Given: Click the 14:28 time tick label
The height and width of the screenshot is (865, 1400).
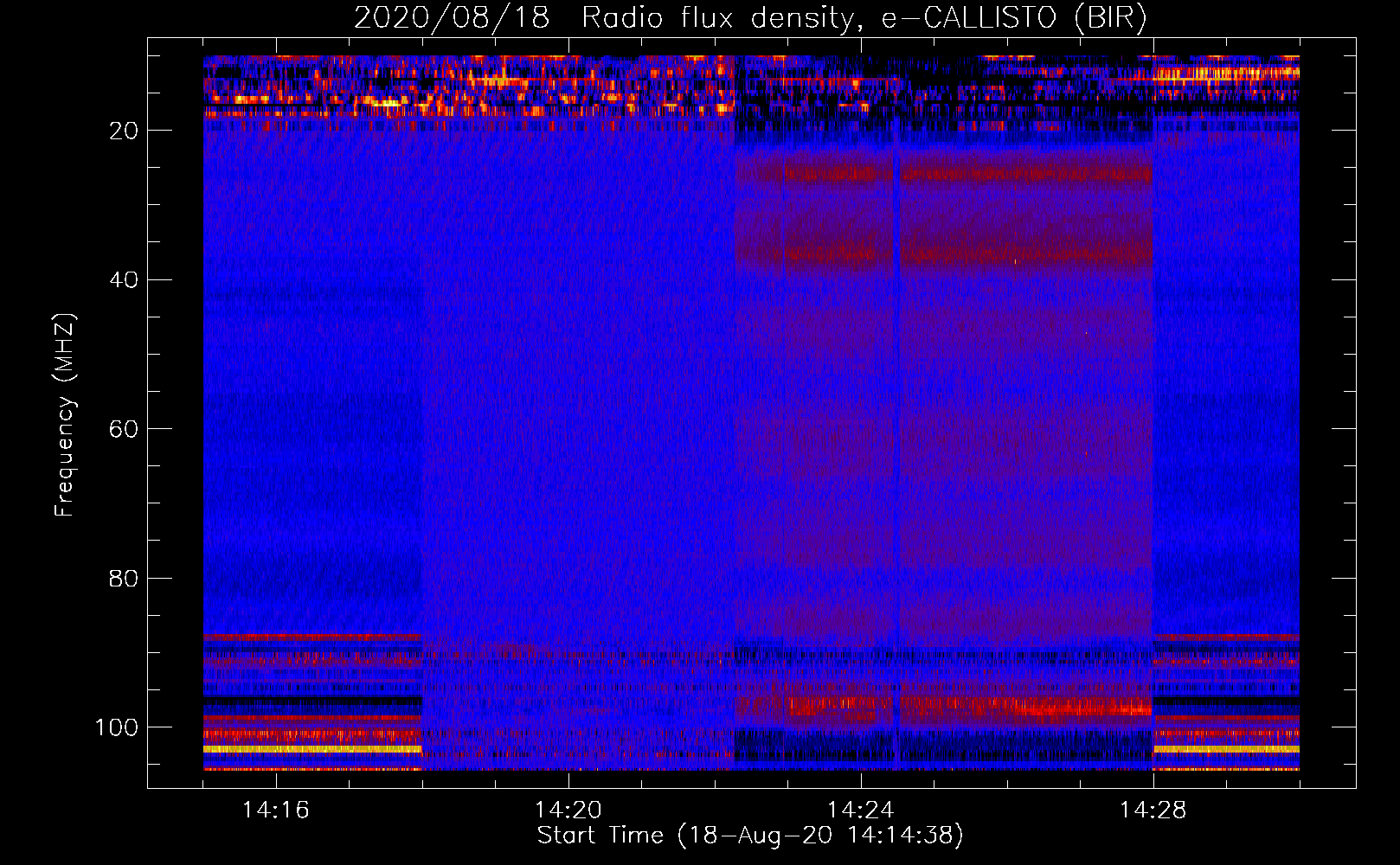Looking at the screenshot, I should pyautogui.click(x=1153, y=811).
